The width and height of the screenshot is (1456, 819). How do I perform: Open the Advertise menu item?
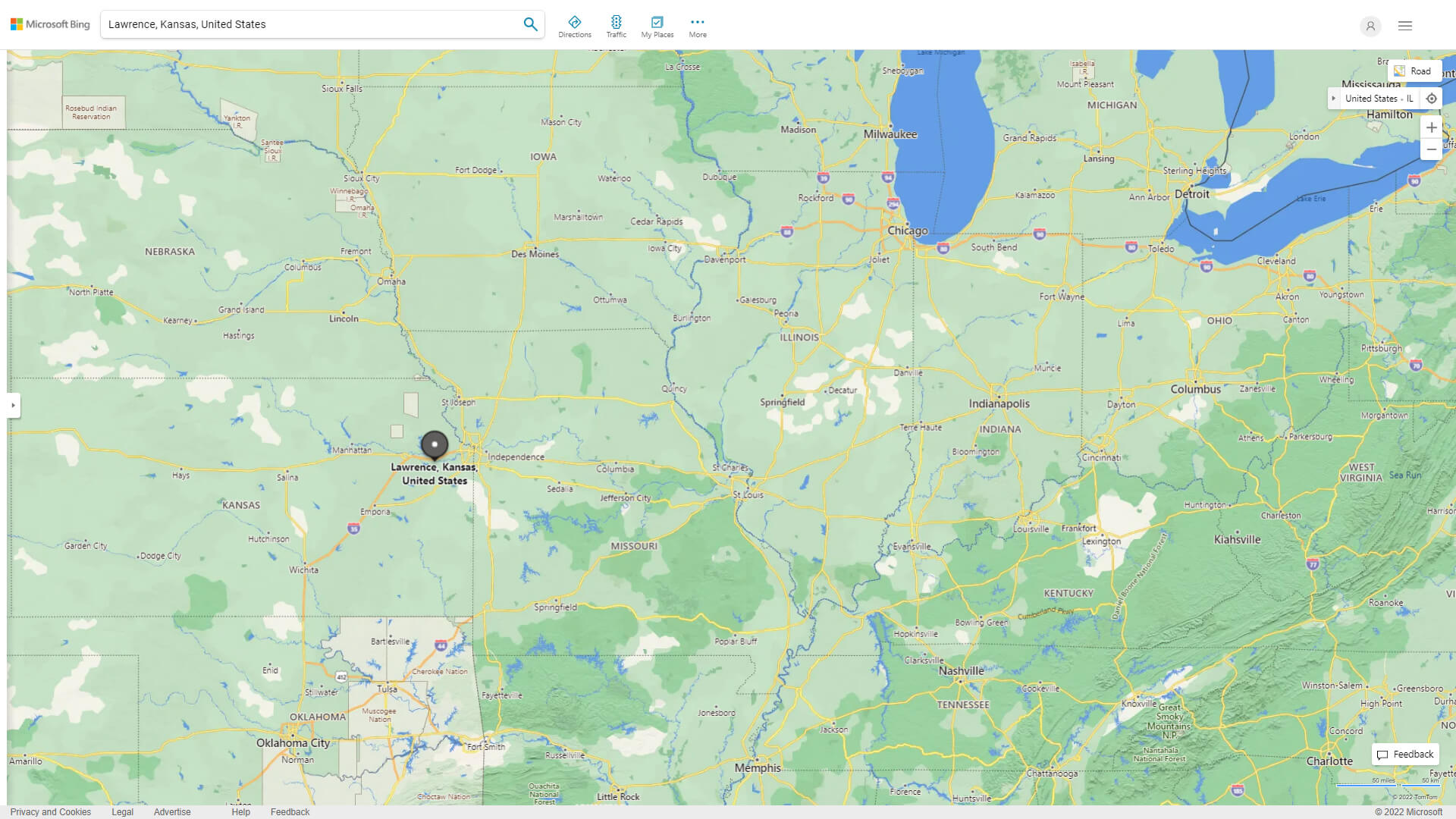tap(172, 811)
